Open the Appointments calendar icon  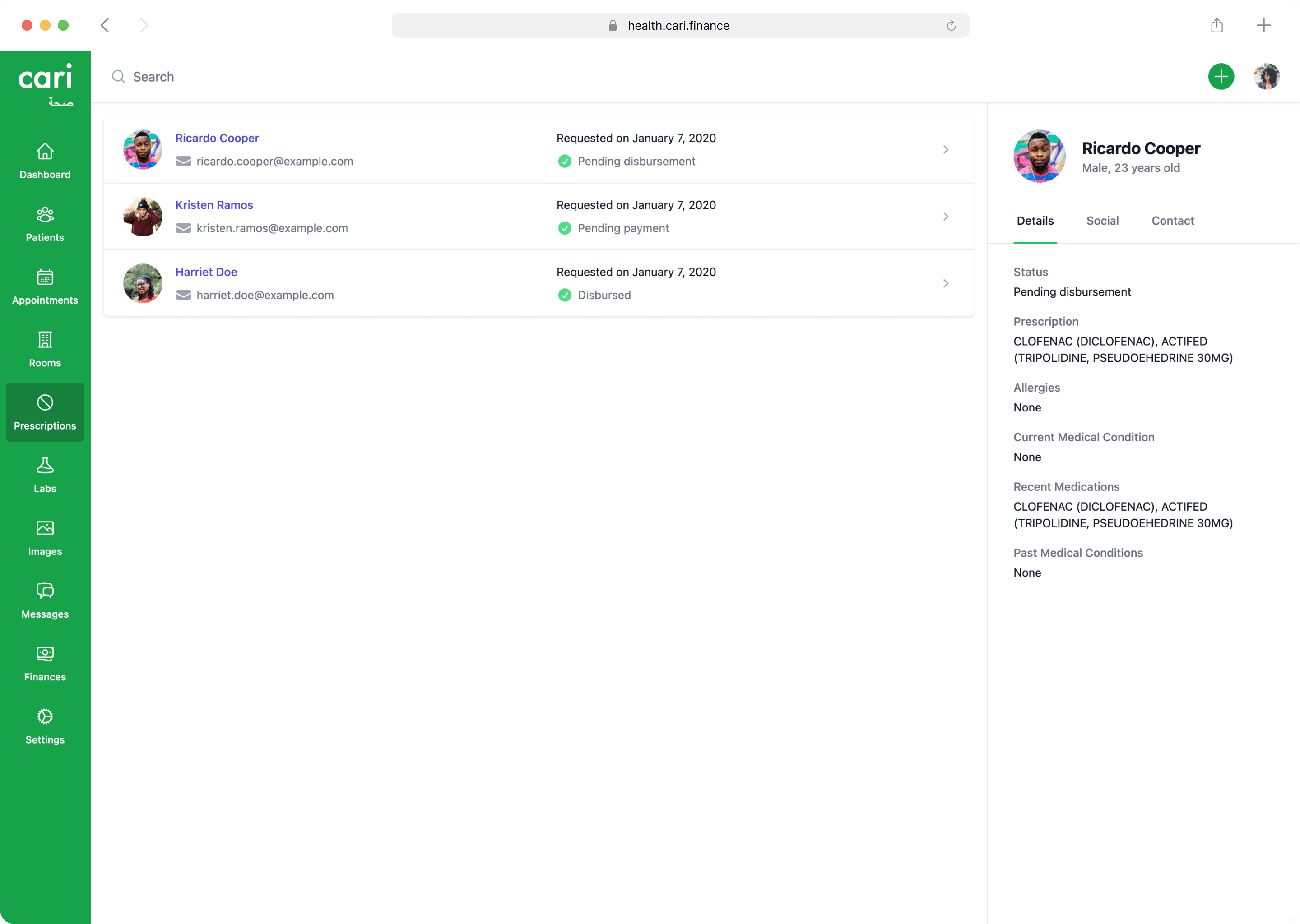(x=45, y=277)
